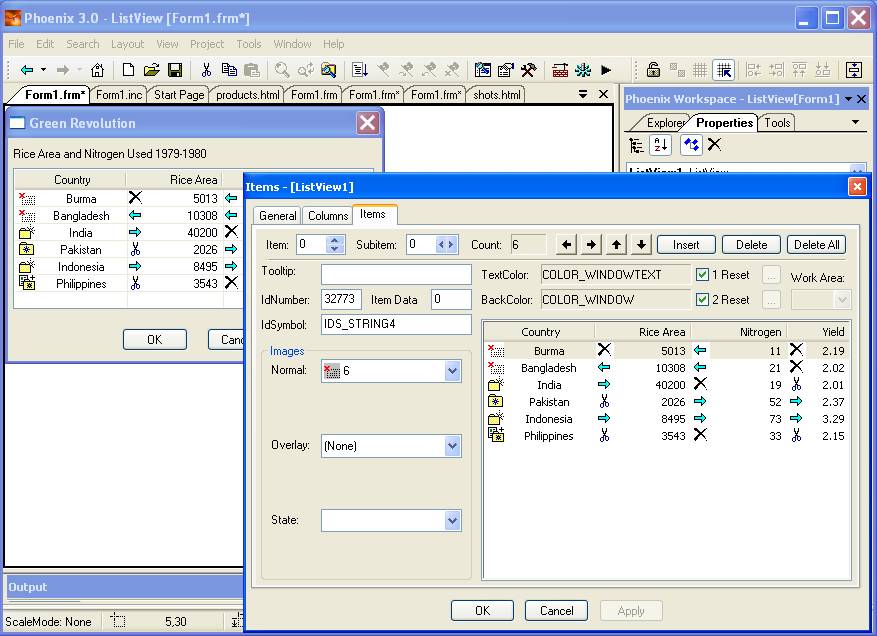877x636 pixels.
Task: Select Indonesia row in Items list
Action: point(666,419)
